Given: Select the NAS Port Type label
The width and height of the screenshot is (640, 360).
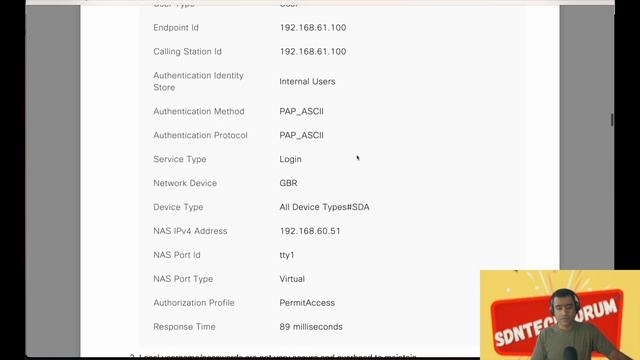Looking at the screenshot, I should click(183, 279).
